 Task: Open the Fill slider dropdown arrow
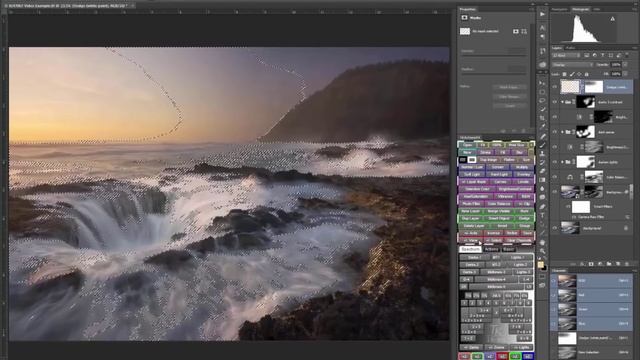625,74
